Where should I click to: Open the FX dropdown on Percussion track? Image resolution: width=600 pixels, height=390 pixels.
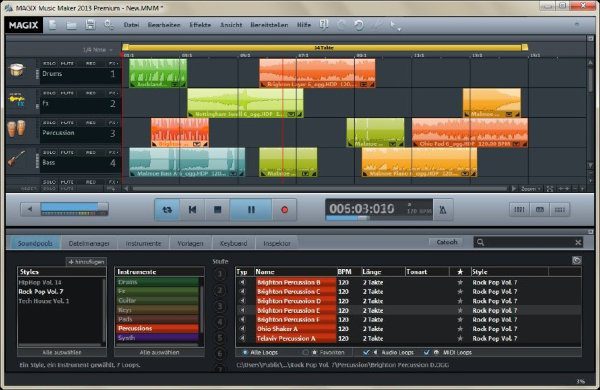pyautogui.click(x=114, y=123)
